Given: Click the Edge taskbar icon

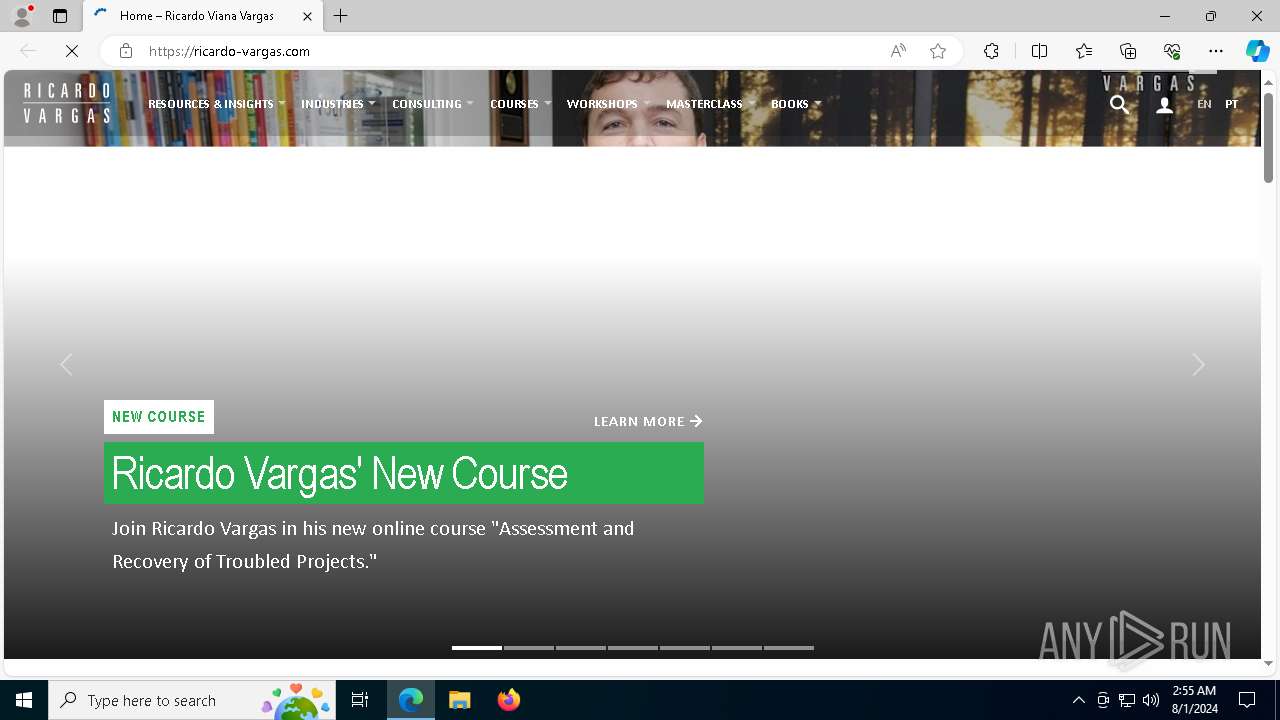Looking at the screenshot, I should click(411, 700).
